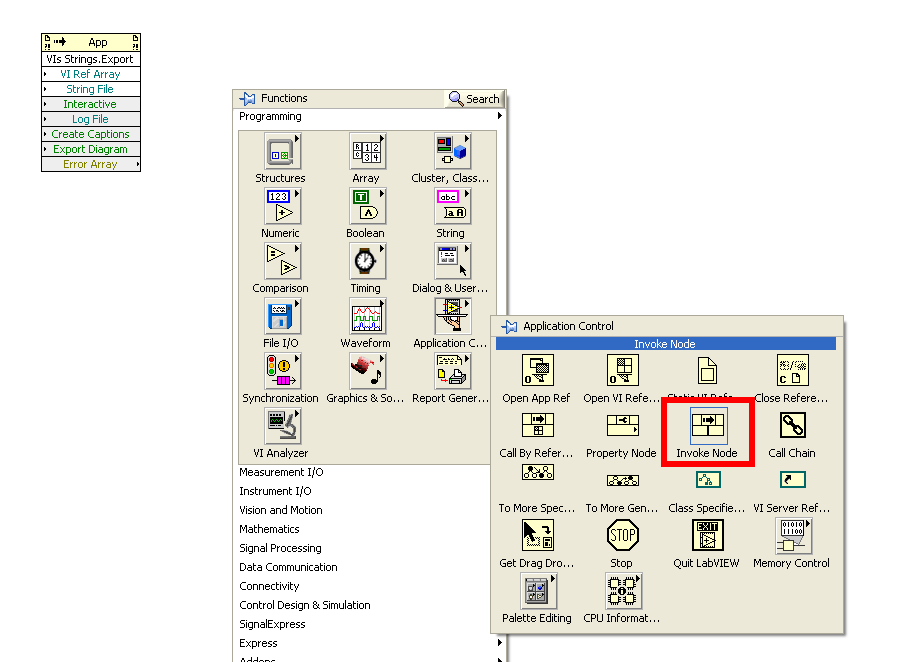Select the Interactive input terminal
The width and height of the screenshot is (912, 662).
pyautogui.click(x=91, y=104)
